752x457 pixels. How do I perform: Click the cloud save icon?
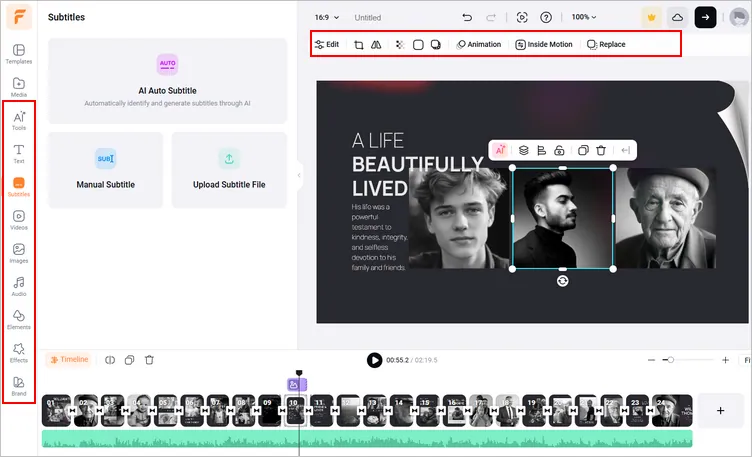[677, 18]
